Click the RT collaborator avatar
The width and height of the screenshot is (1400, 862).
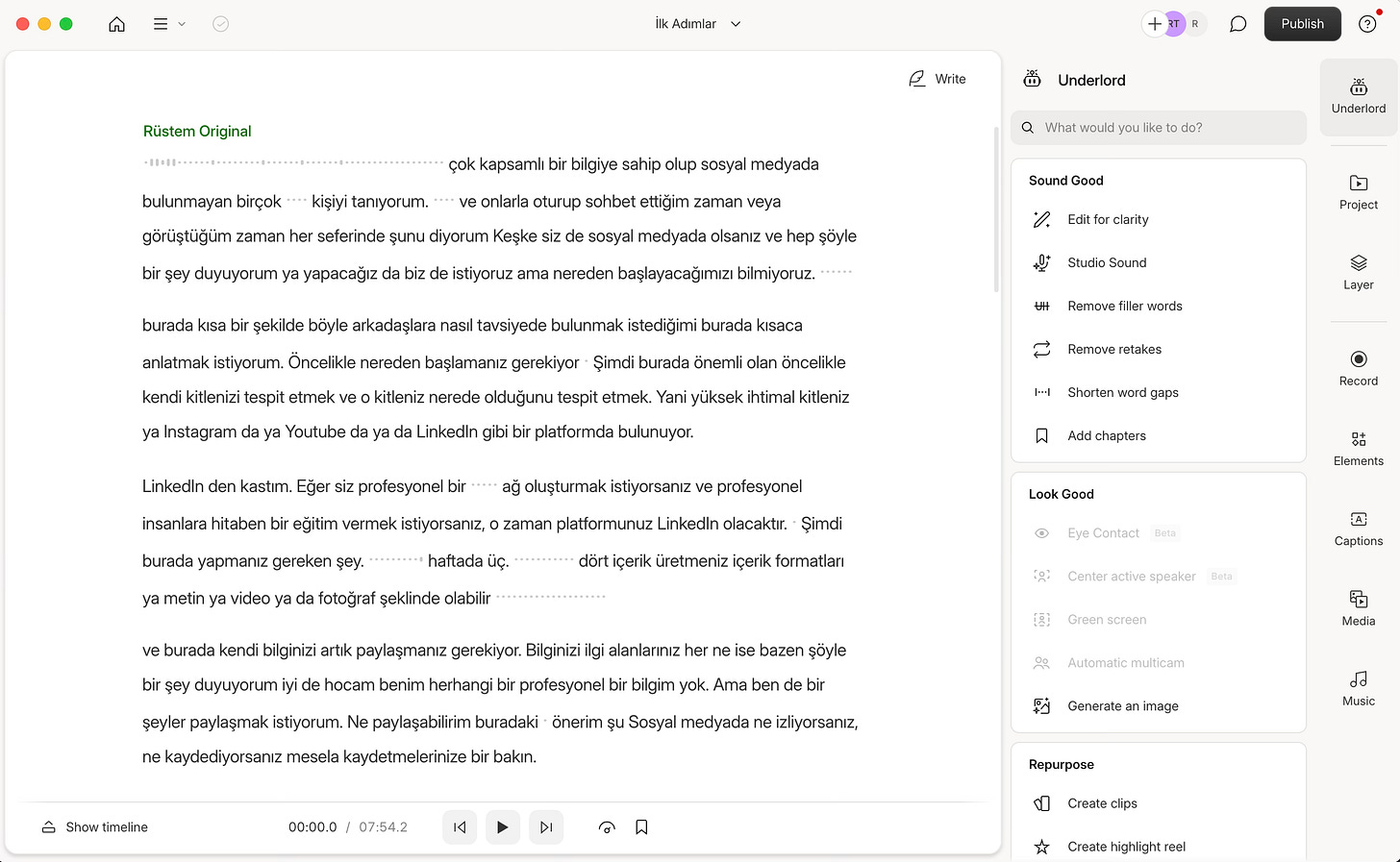click(1175, 24)
